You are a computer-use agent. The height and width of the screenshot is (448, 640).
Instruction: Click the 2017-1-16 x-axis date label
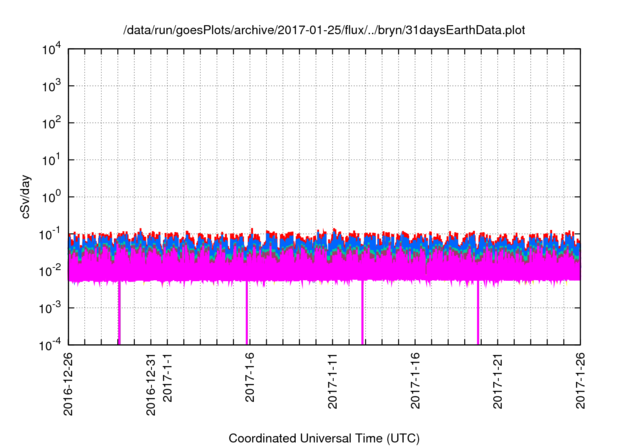pyautogui.click(x=415, y=380)
